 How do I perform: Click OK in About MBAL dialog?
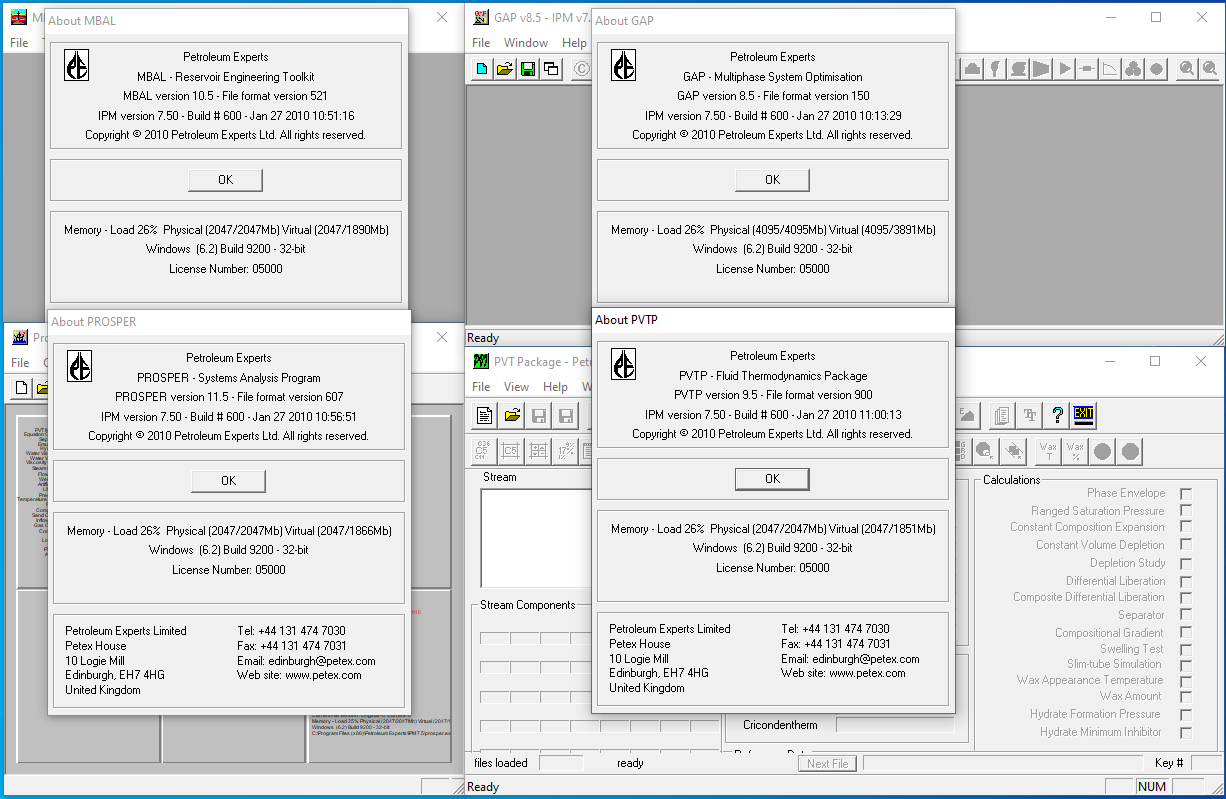[x=225, y=180]
